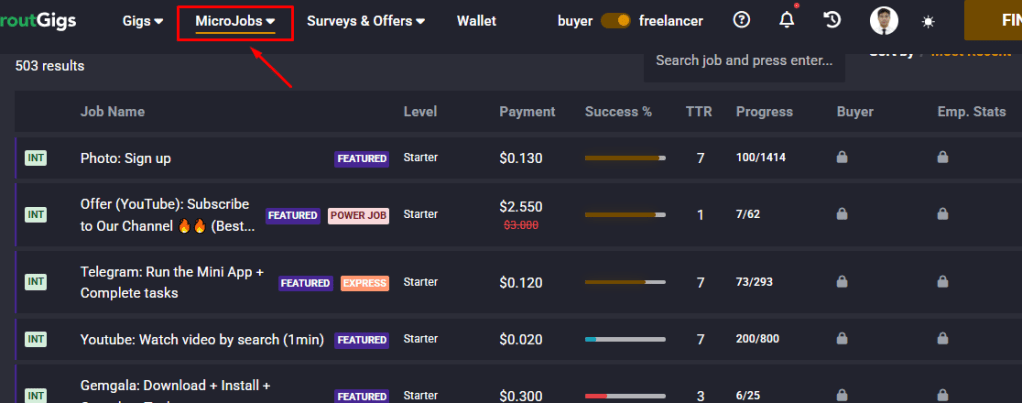Click FEATURED tag on Telegram row

[x=306, y=283]
